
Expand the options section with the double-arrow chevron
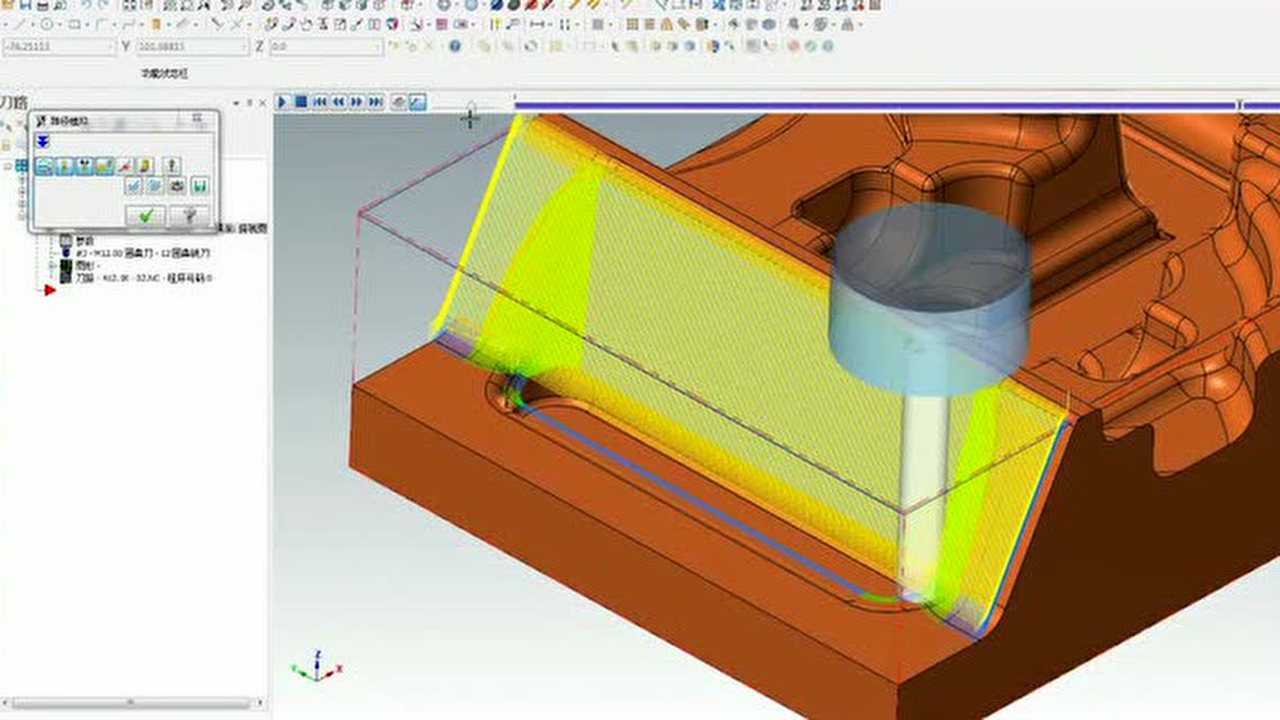coord(42,139)
